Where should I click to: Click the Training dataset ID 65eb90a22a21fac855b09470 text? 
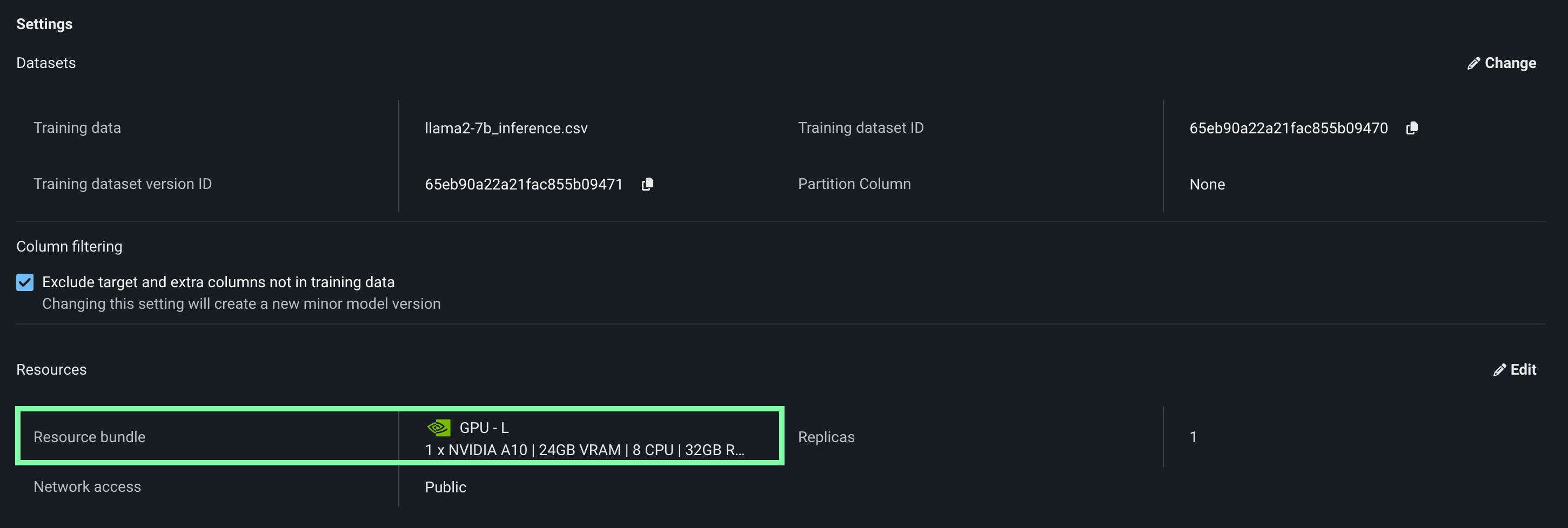1288,128
